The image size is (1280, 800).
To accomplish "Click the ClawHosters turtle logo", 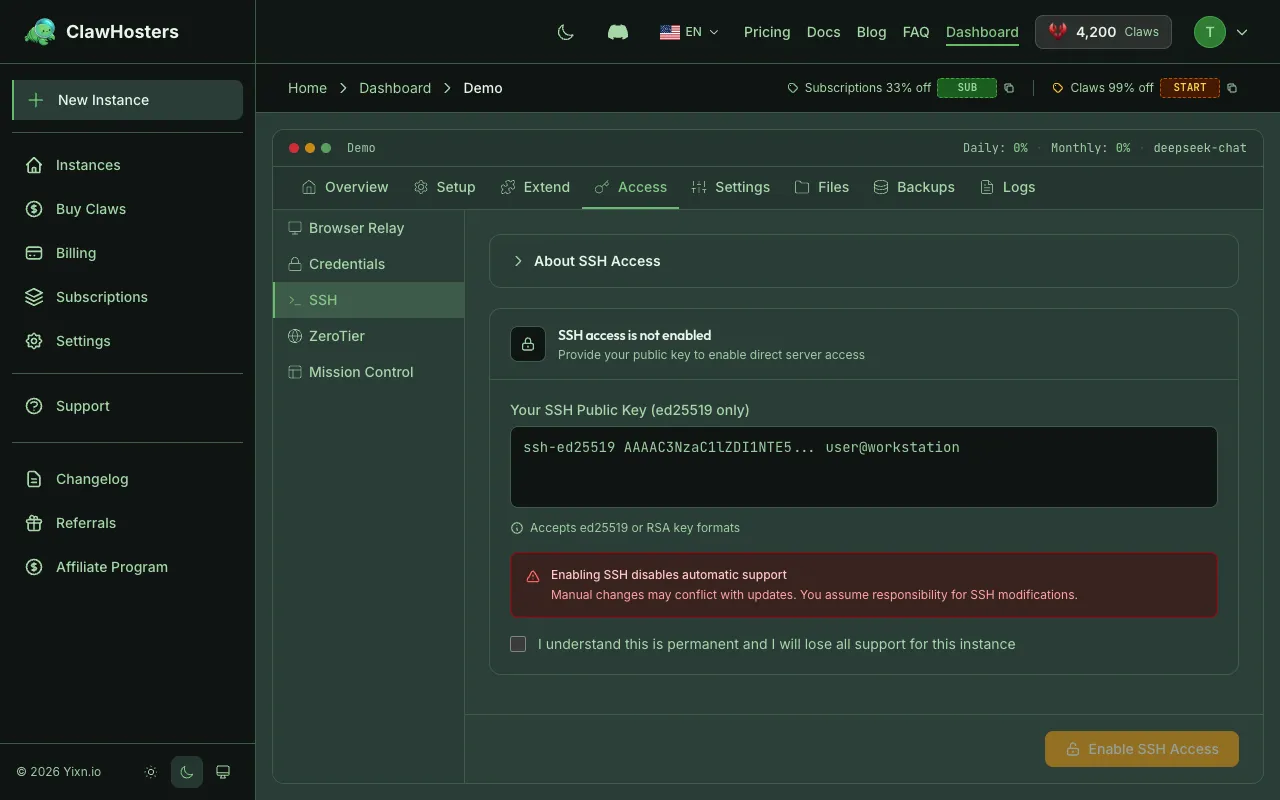I will (x=40, y=32).
